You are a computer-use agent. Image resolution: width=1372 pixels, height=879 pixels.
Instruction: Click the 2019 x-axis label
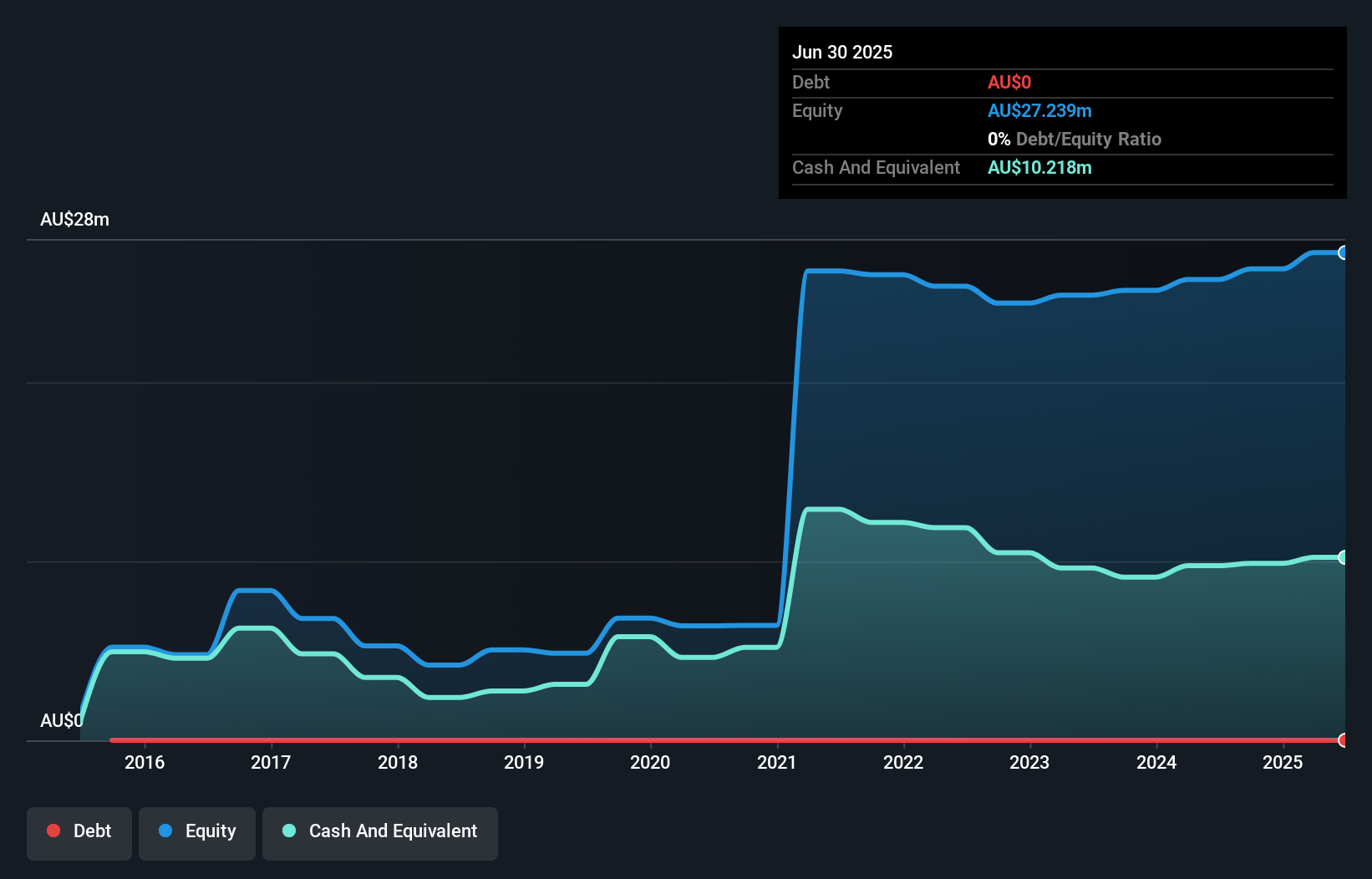[x=524, y=762]
